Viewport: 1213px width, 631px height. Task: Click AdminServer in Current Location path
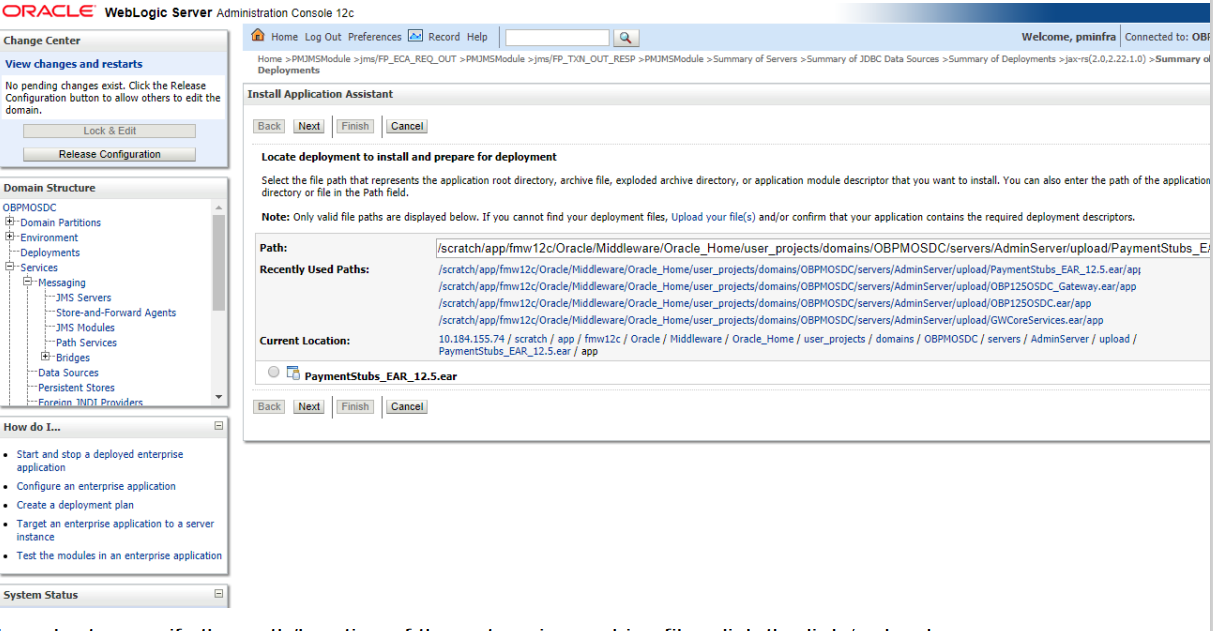(x=1060, y=339)
